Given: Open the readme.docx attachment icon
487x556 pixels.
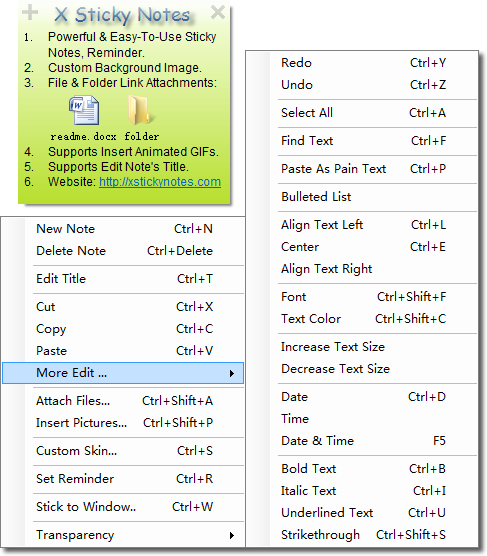Looking at the screenshot, I should click(84, 110).
